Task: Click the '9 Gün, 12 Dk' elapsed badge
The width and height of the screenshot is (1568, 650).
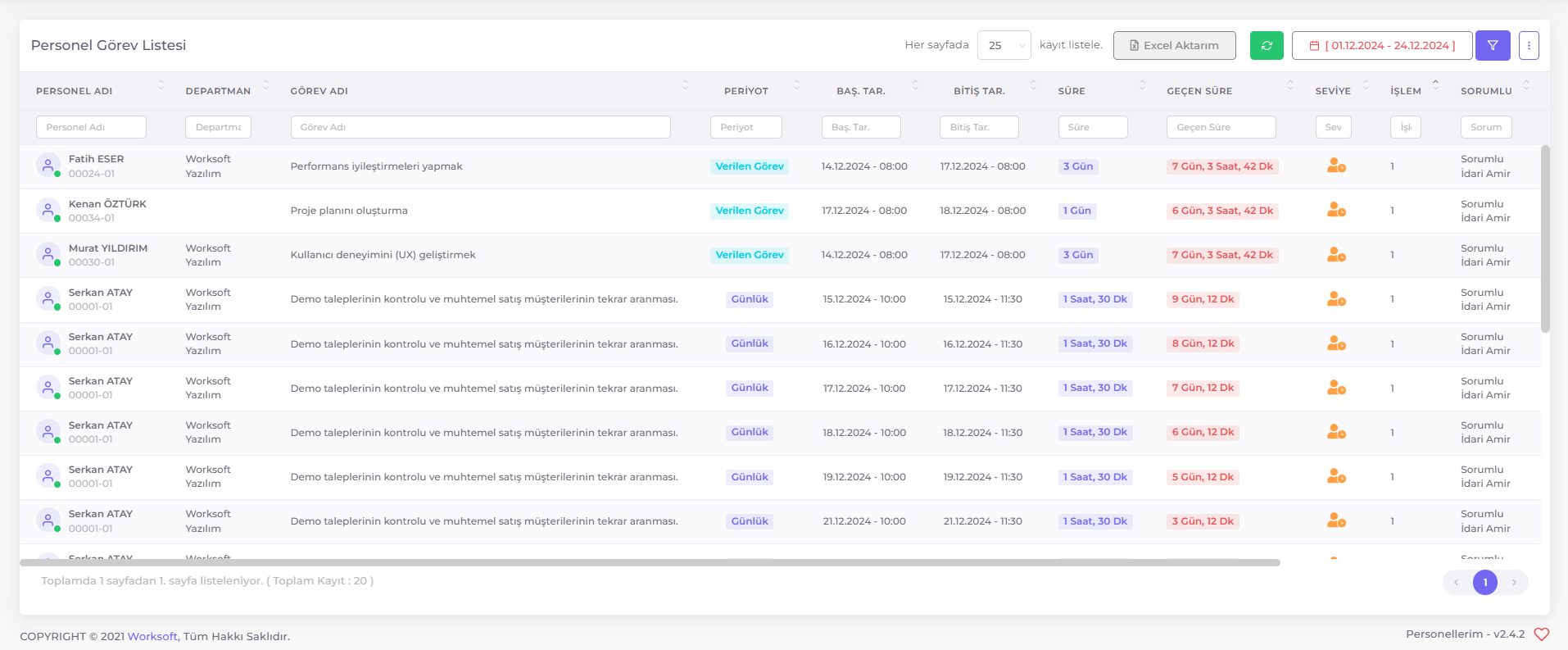Action: (x=1203, y=299)
